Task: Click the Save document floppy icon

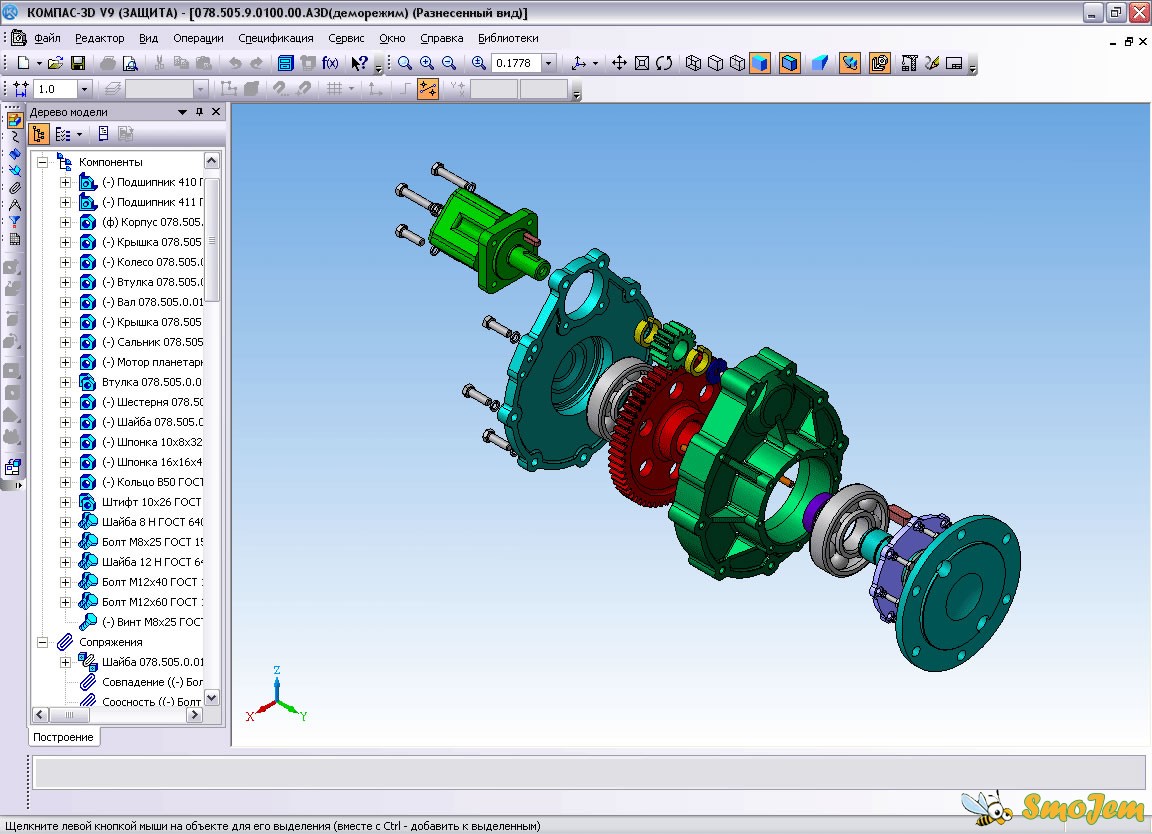Action: pos(77,63)
